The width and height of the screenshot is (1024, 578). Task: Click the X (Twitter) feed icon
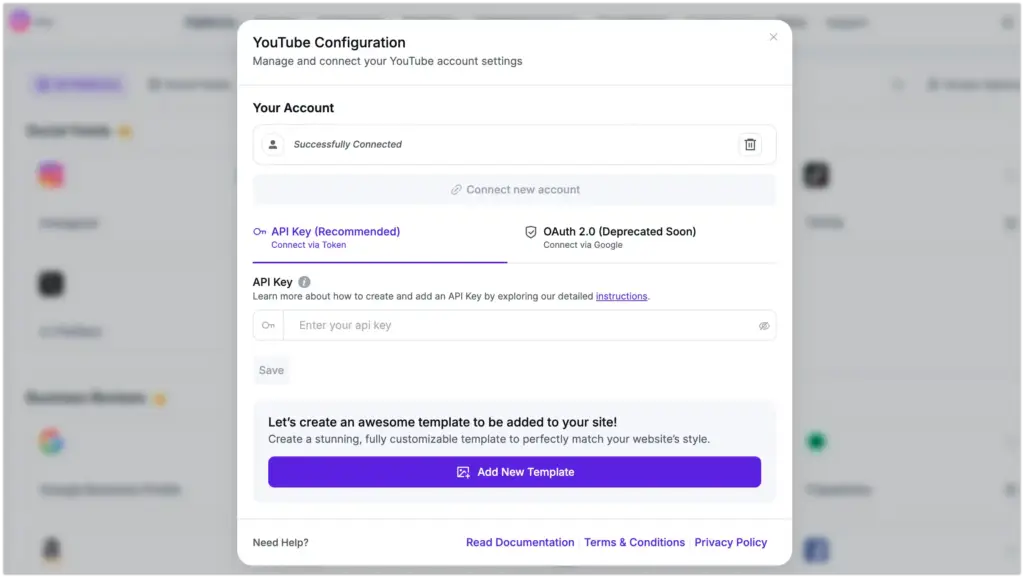(x=51, y=283)
